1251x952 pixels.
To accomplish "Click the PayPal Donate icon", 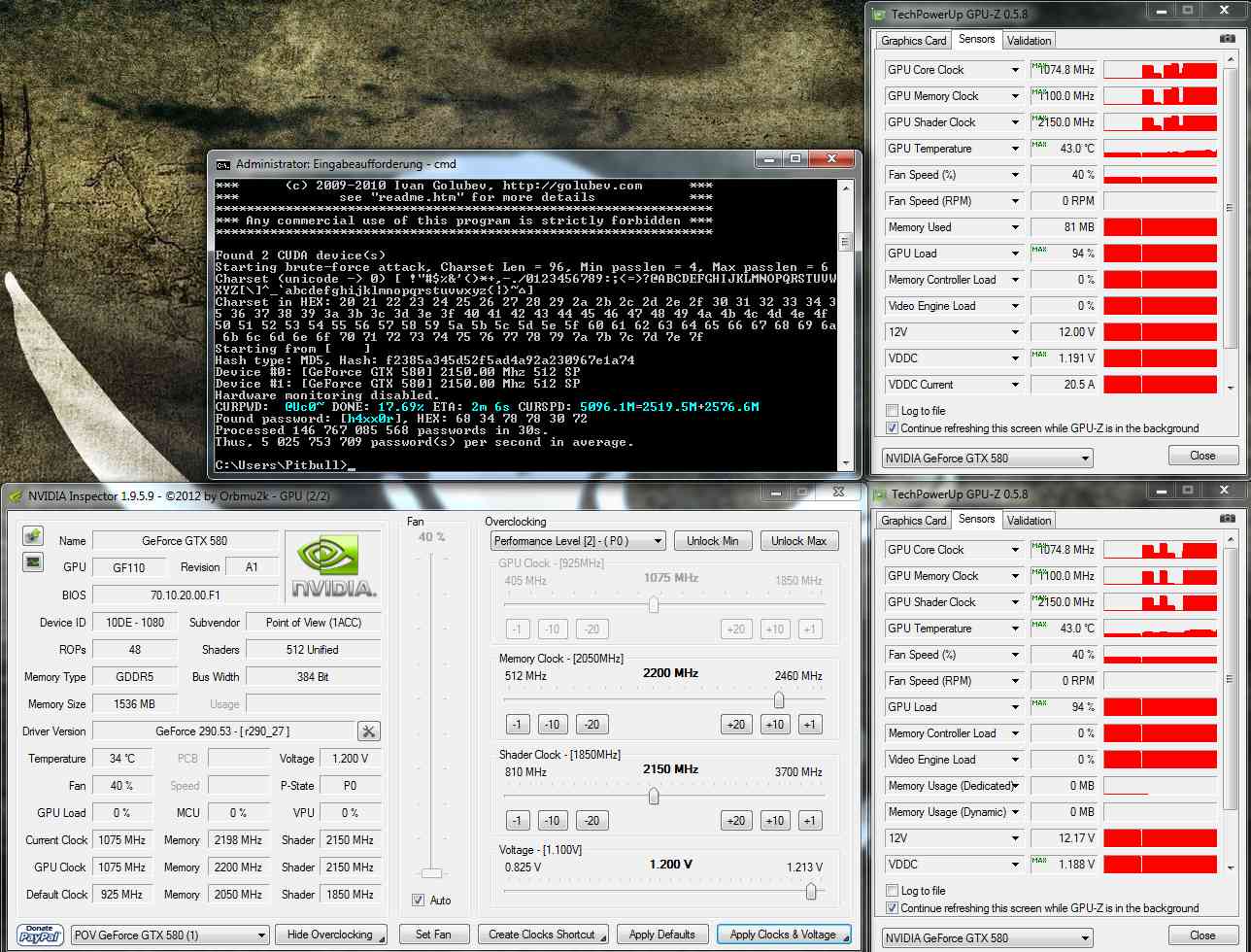I will [x=38, y=935].
